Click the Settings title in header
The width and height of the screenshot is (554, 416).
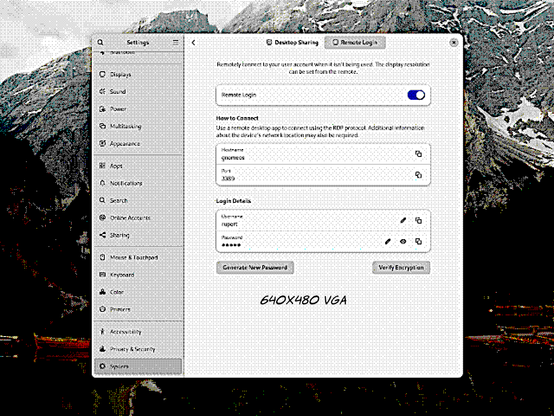click(138, 42)
